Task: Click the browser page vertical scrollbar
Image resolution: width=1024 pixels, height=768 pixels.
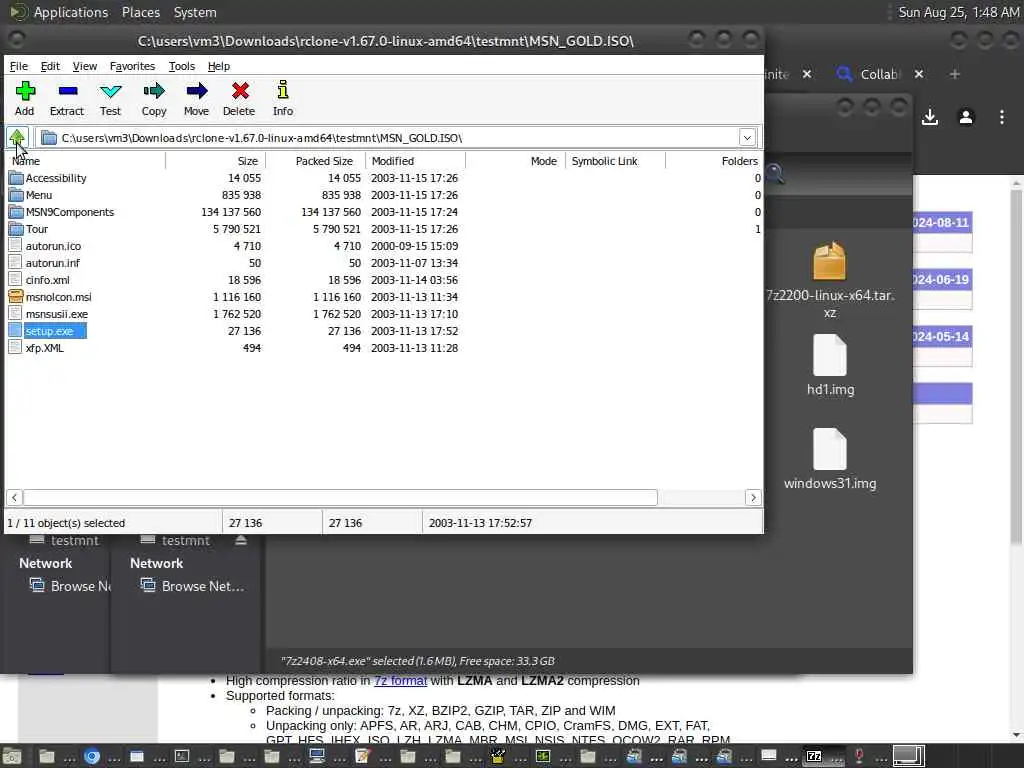Action: [1016, 366]
